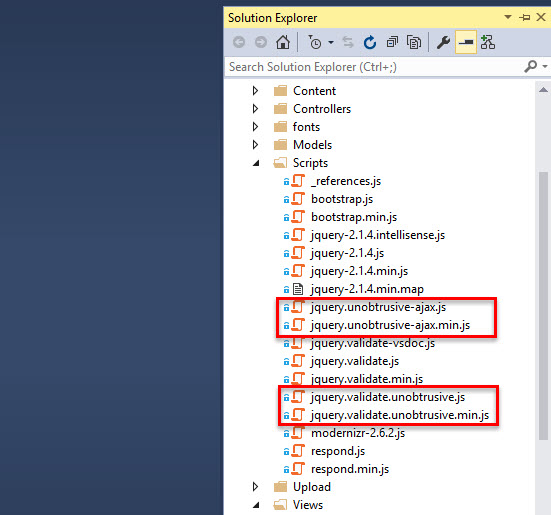This screenshot has width=551, height=515.
Task: Collapse the Scripts folder
Action: (256, 163)
